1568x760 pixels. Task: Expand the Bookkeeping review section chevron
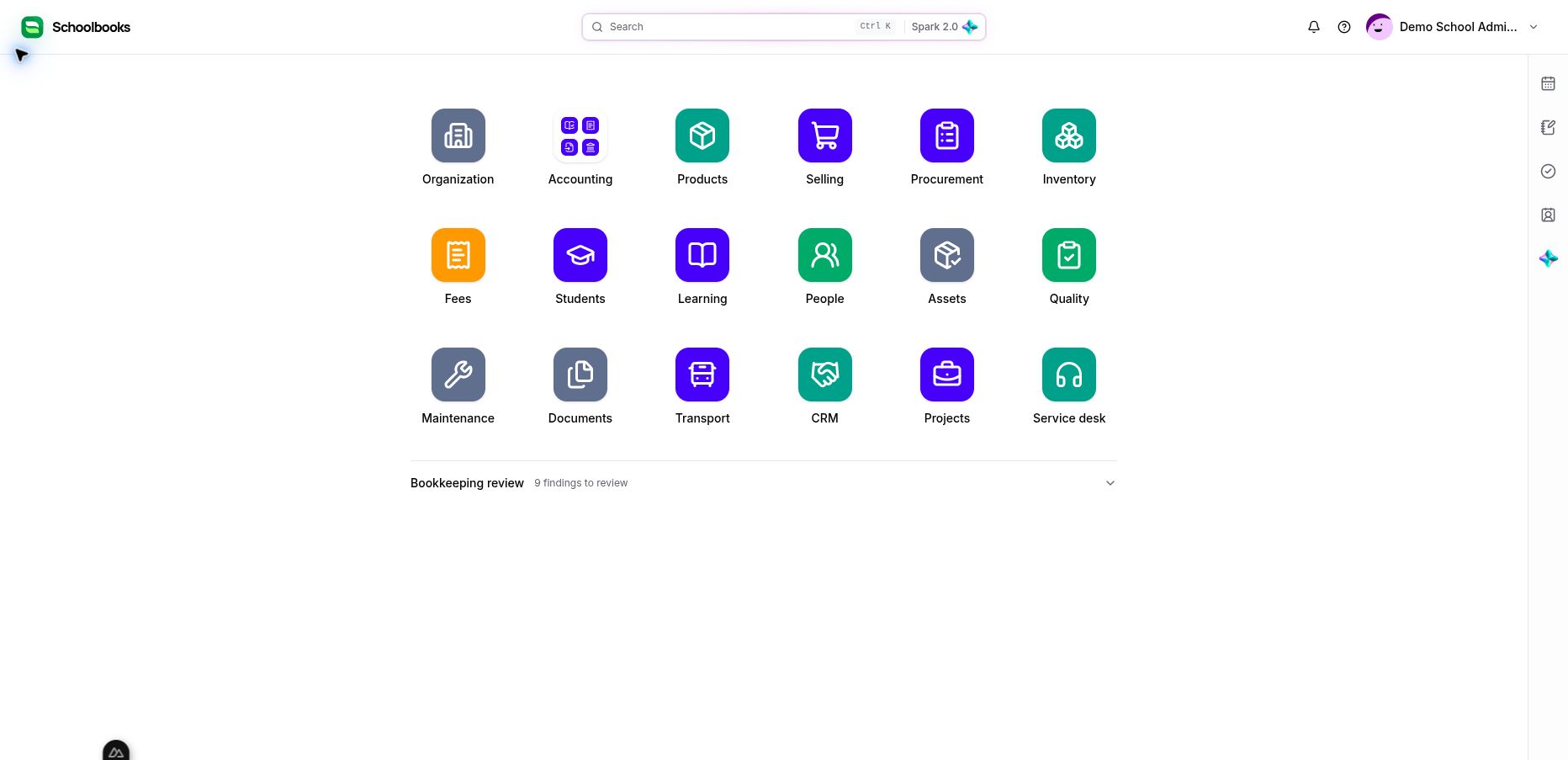click(x=1110, y=483)
